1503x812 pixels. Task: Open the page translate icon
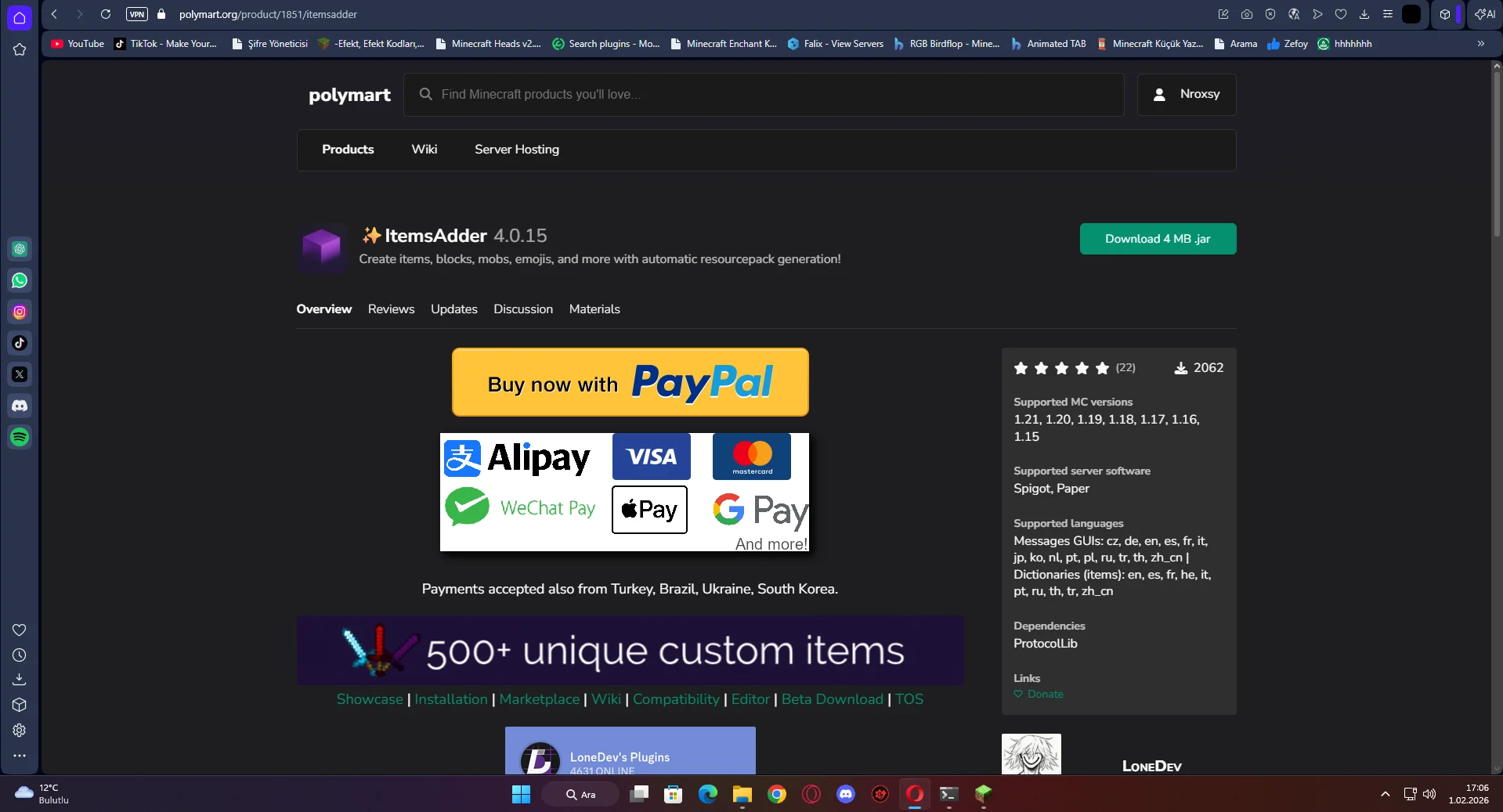point(1294,14)
